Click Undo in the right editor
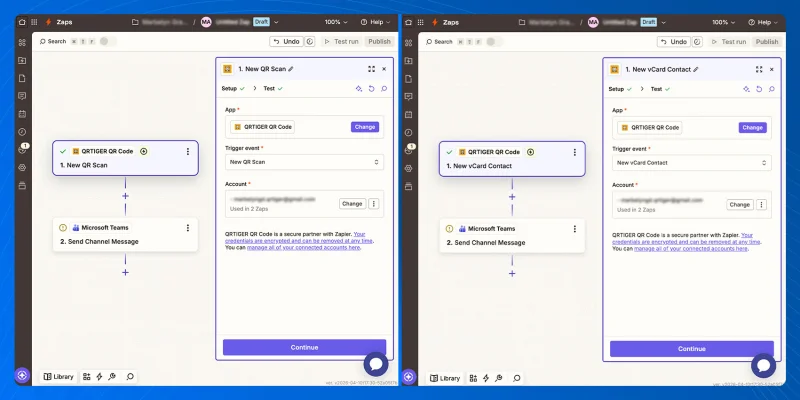The image size is (800, 400). click(673, 42)
